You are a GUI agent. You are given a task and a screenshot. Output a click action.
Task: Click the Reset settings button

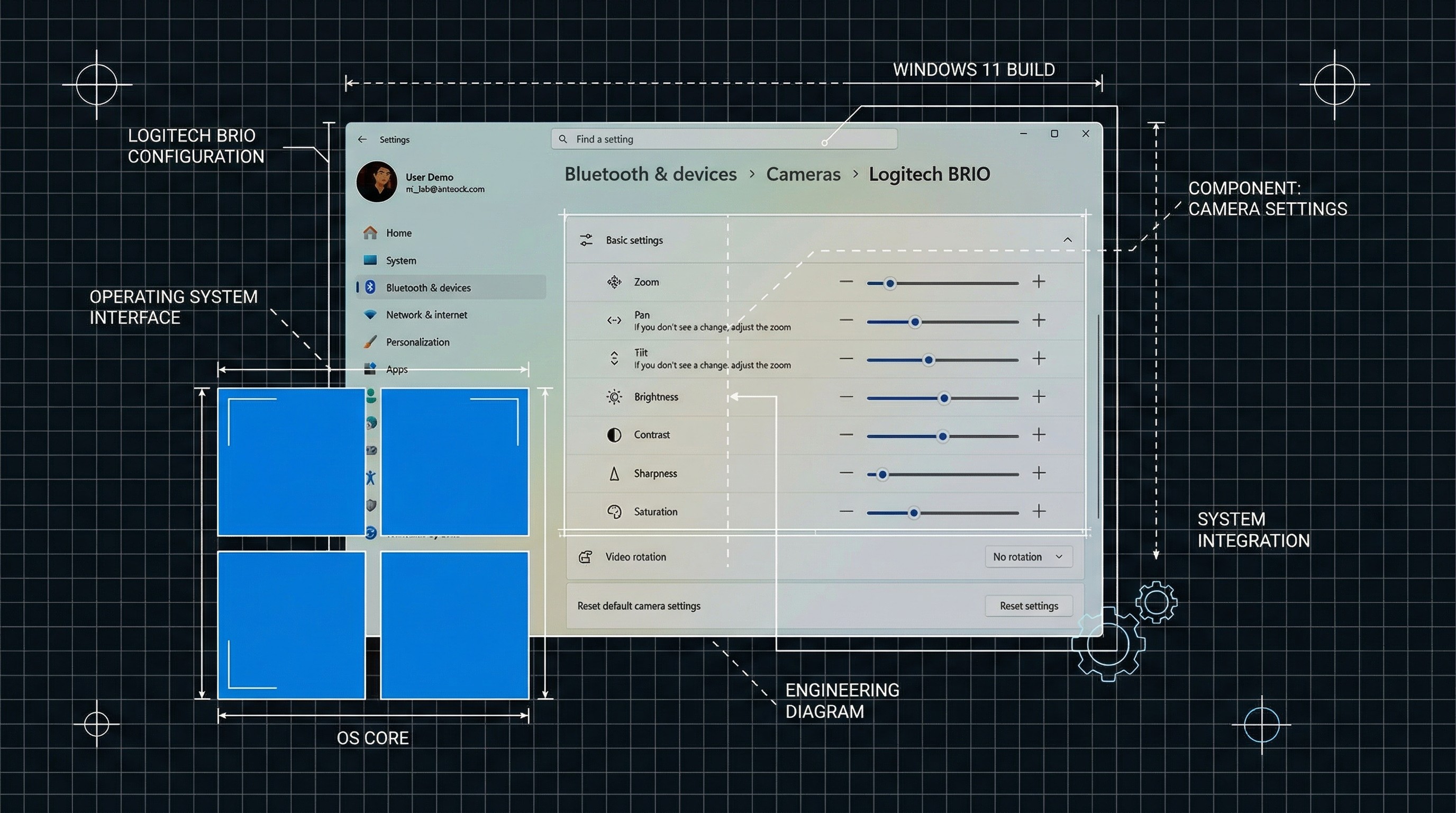coord(1028,606)
